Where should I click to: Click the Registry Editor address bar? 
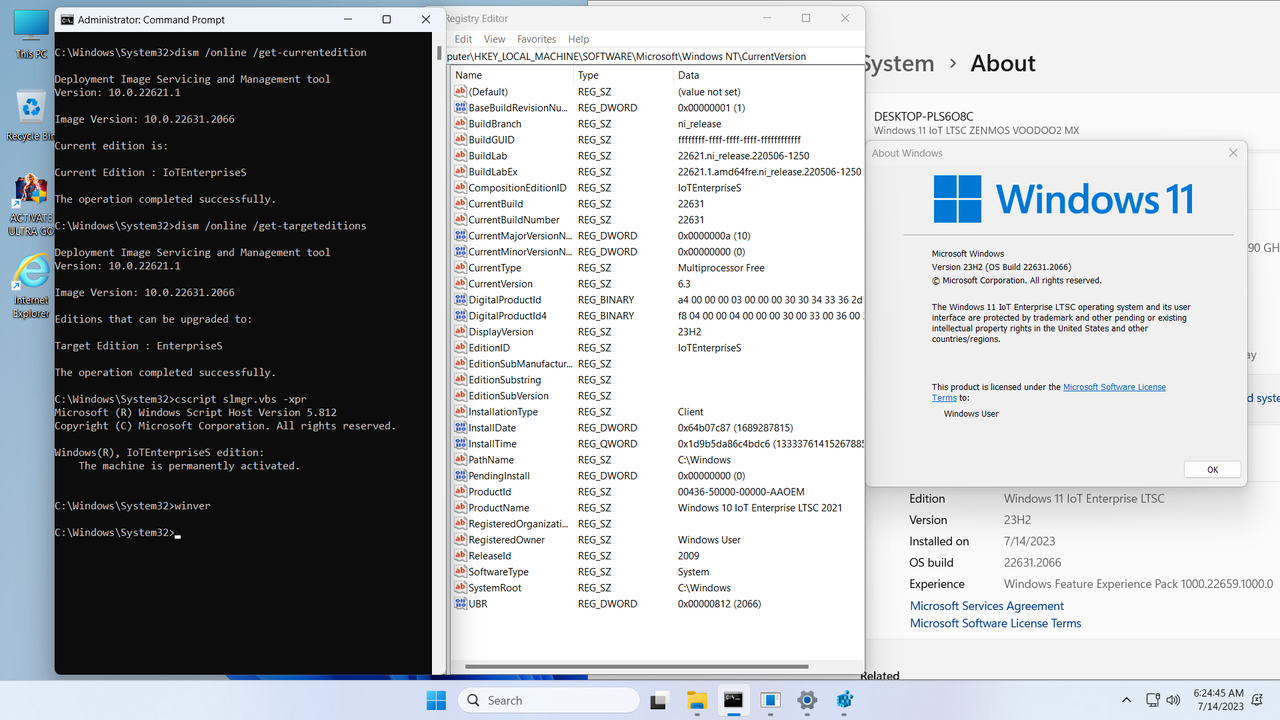(x=655, y=56)
